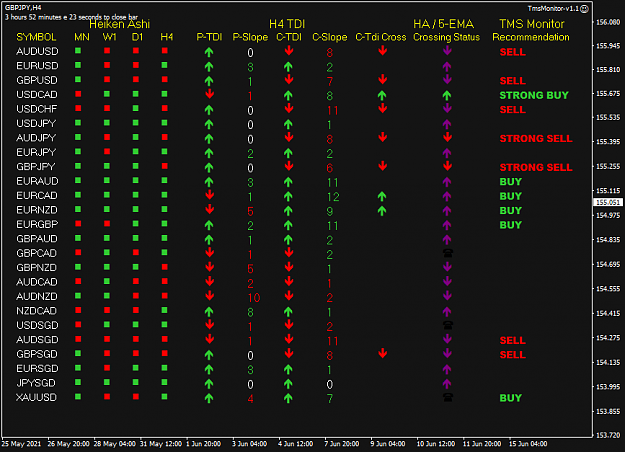Viewport: 625px width, 452px height.
Task: Click the red H4 Heiken Ashi square for GBPNZD
Action: tap(165, 267)
